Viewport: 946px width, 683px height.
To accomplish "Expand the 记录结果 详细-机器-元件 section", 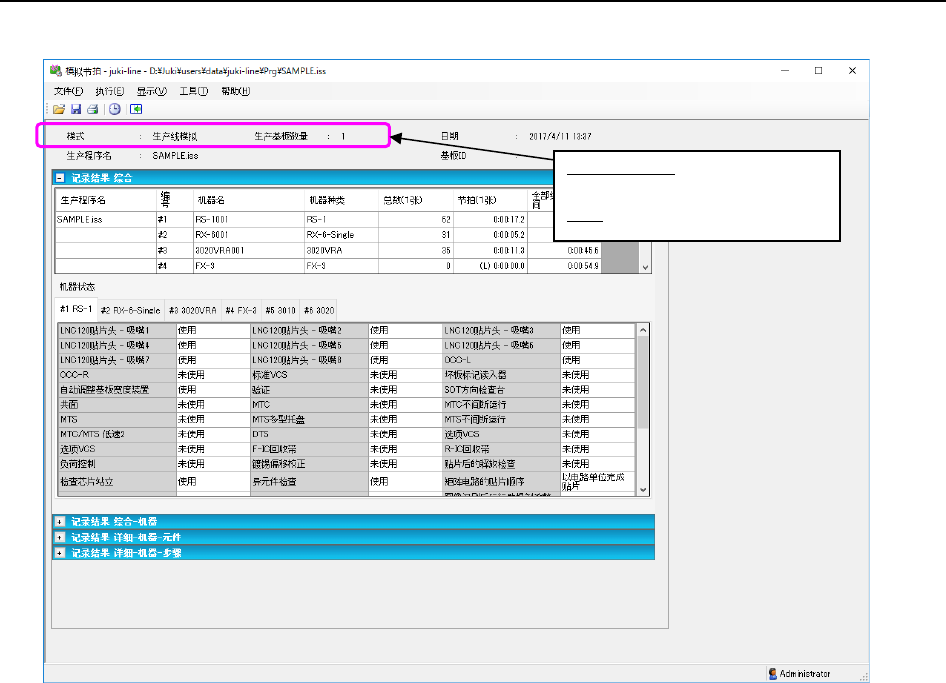I will coord(60,537).
